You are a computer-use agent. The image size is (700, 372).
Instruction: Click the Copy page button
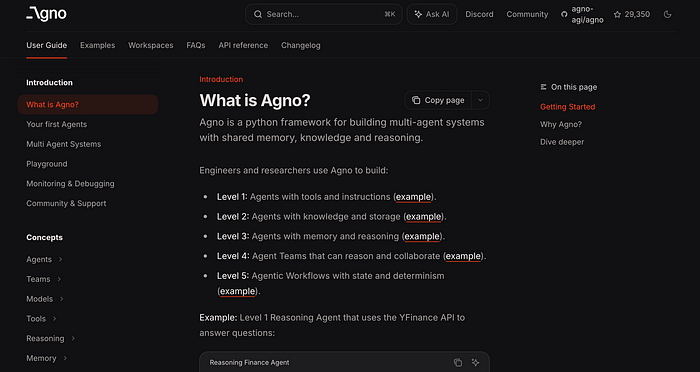(438, 100)
